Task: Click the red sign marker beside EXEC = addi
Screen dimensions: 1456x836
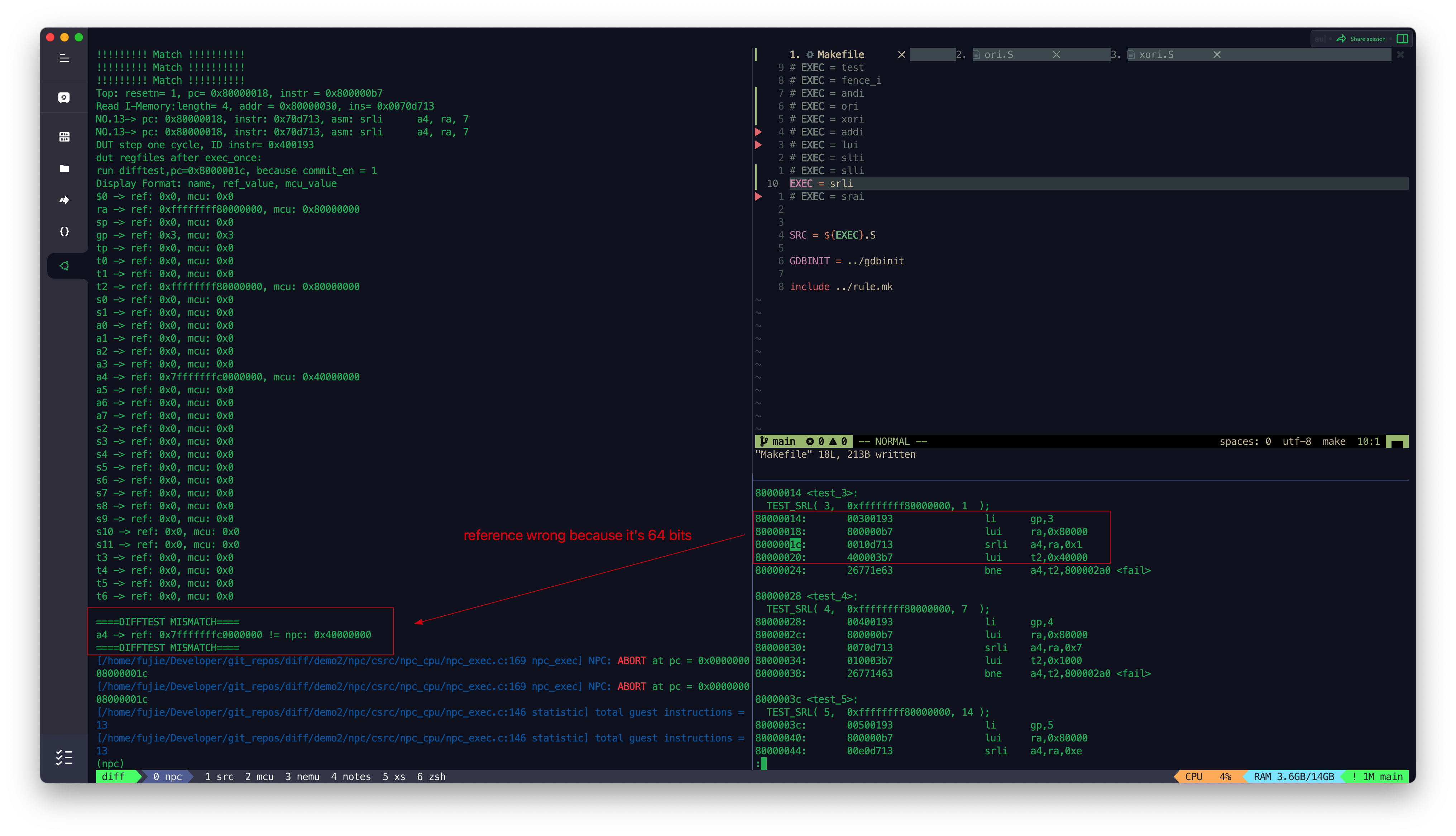Action: 758,132
